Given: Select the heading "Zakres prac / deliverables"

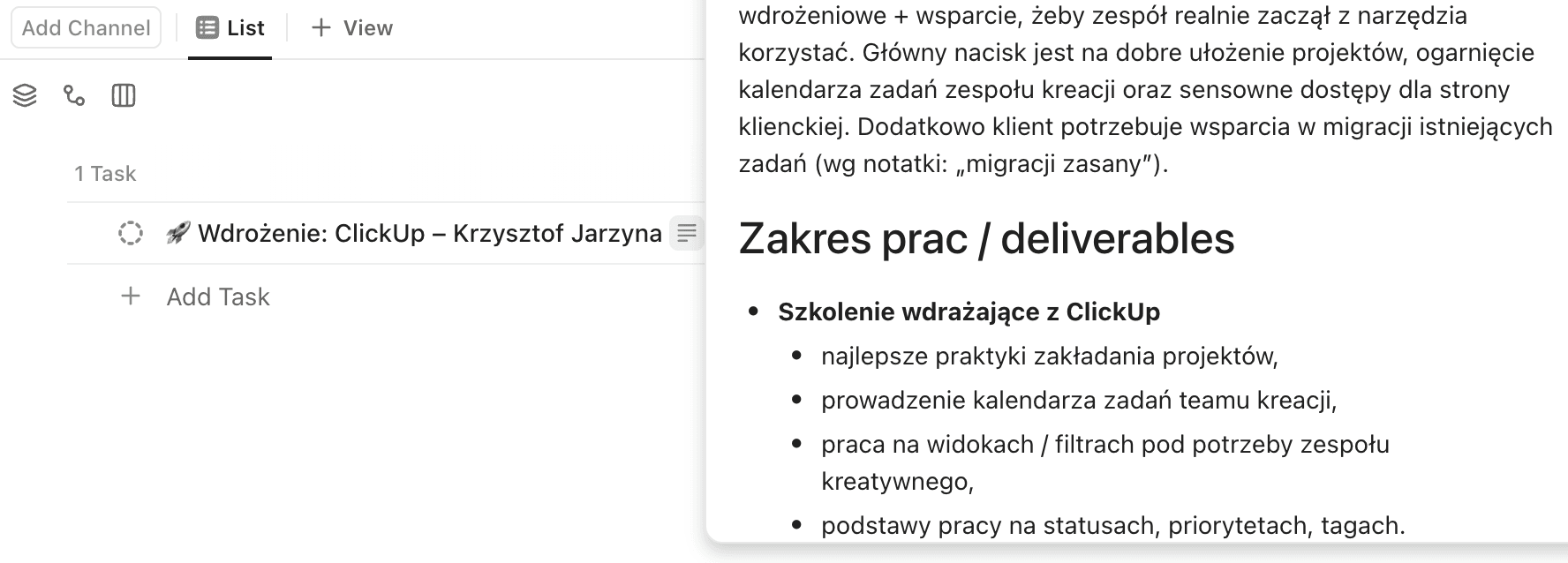Looking at the screenshot, I should [986, 239].
